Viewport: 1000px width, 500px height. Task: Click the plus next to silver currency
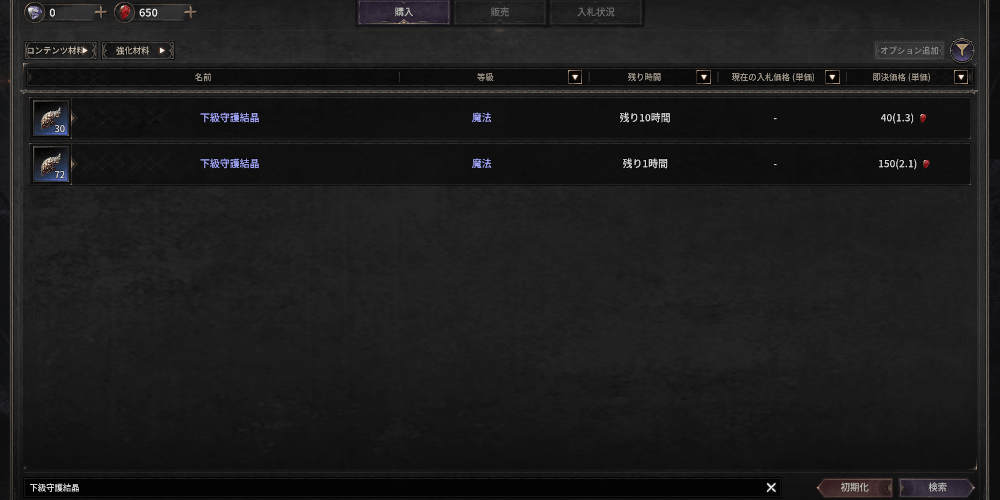[x=100, y=12]
